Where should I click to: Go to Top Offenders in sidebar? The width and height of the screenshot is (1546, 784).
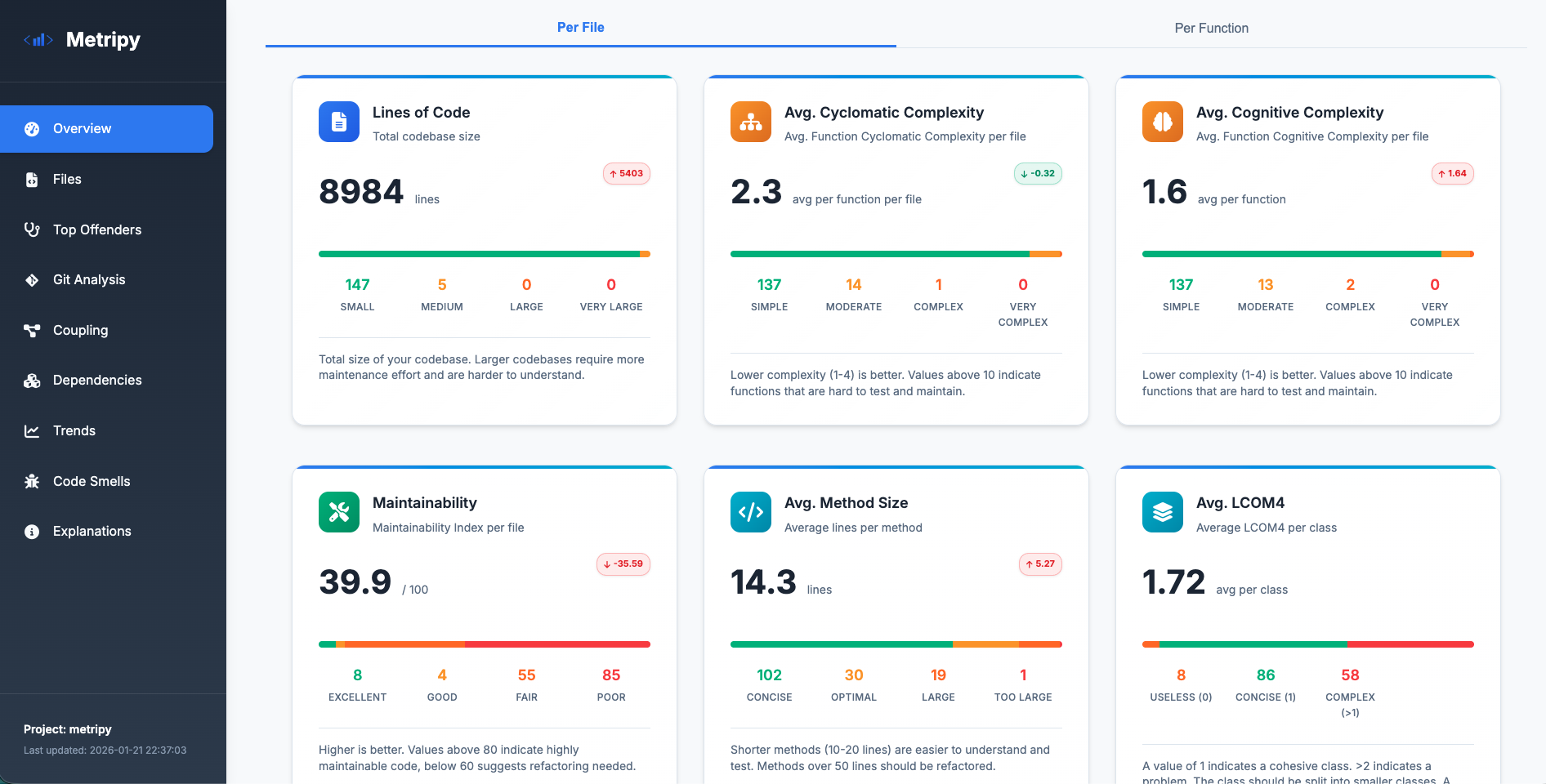96,229
